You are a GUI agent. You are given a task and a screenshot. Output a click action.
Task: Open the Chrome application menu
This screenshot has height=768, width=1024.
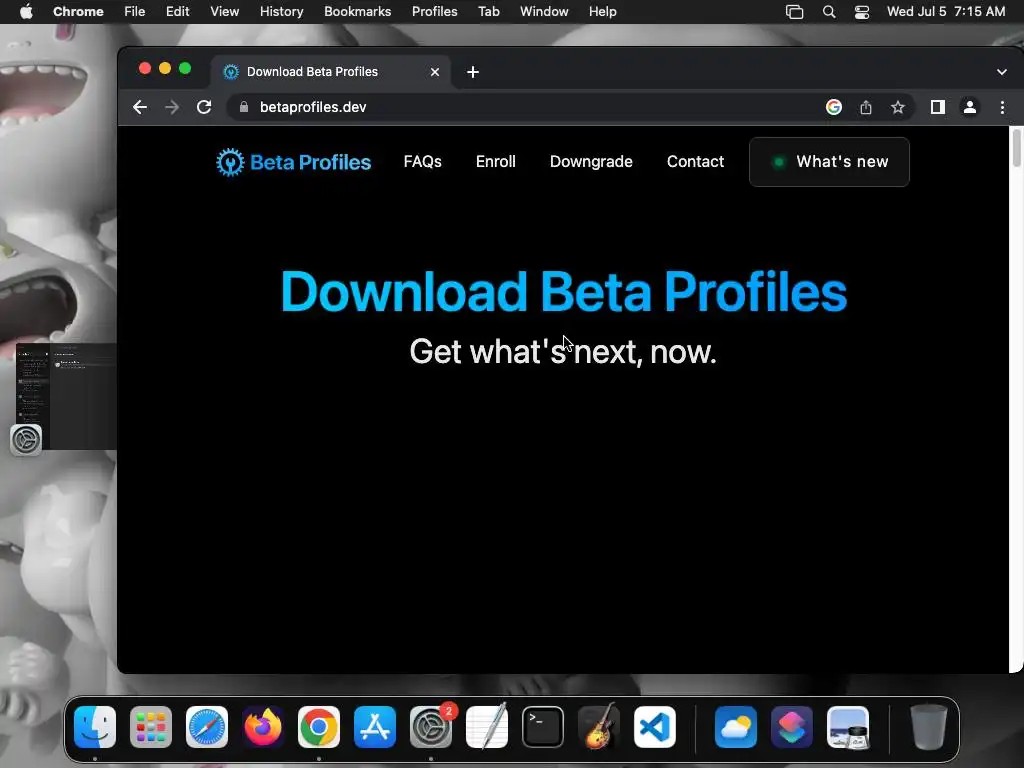coord(78,12)
